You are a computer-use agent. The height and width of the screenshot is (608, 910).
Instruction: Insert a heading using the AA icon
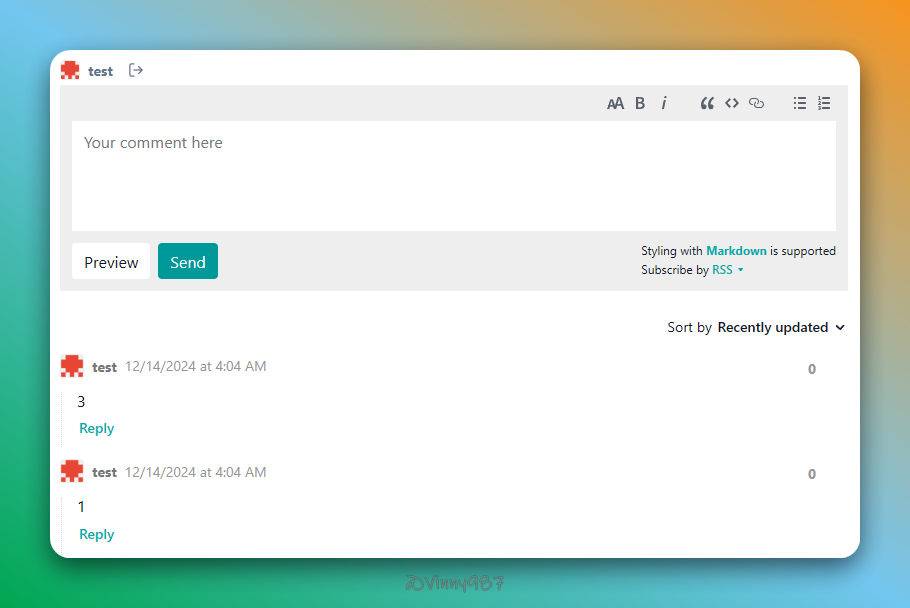[x=615, y=103]
